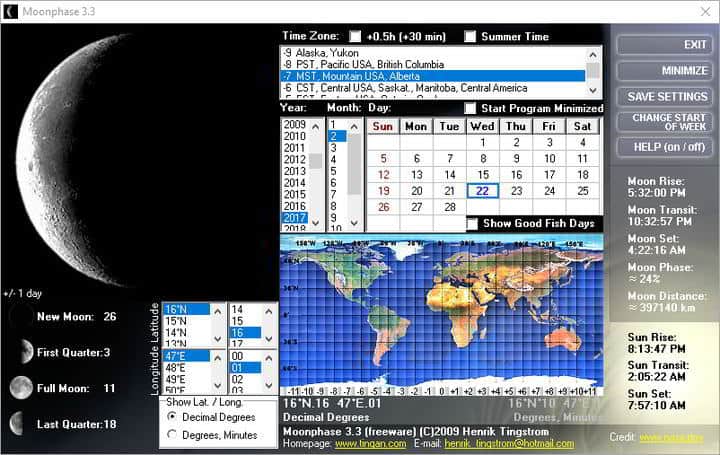Select Degrees, Minutes radio button
This screenshot has width=720, height=455.
pyautogui.click(x=172, y=434)
